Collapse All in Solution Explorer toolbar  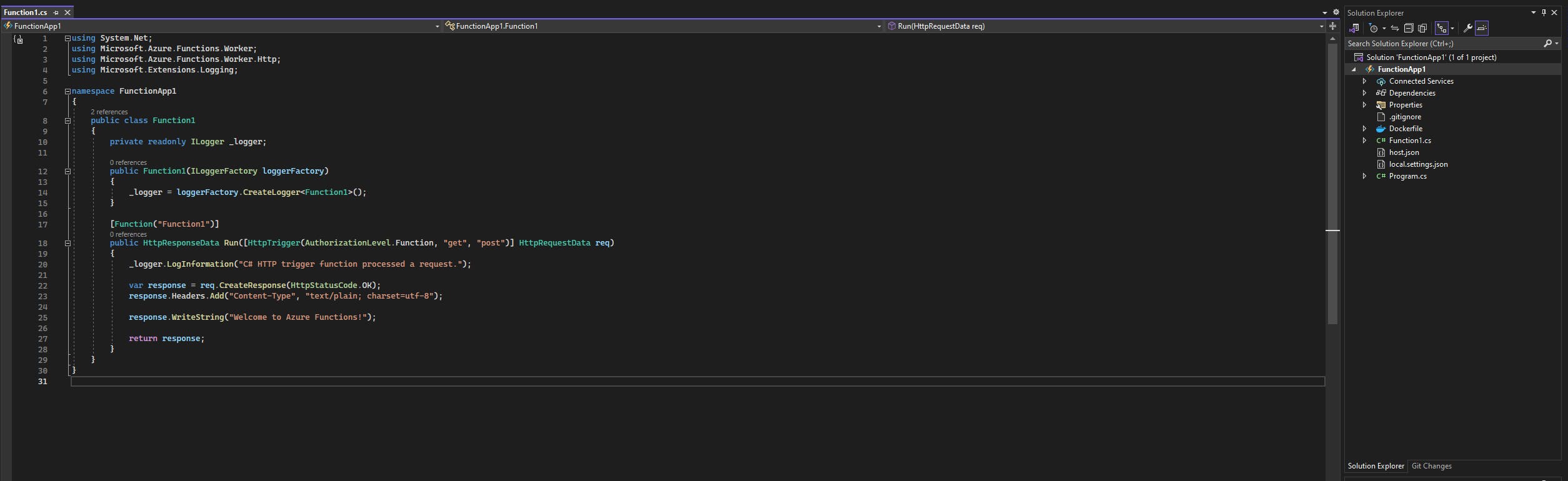click(x=1409, y=28)
